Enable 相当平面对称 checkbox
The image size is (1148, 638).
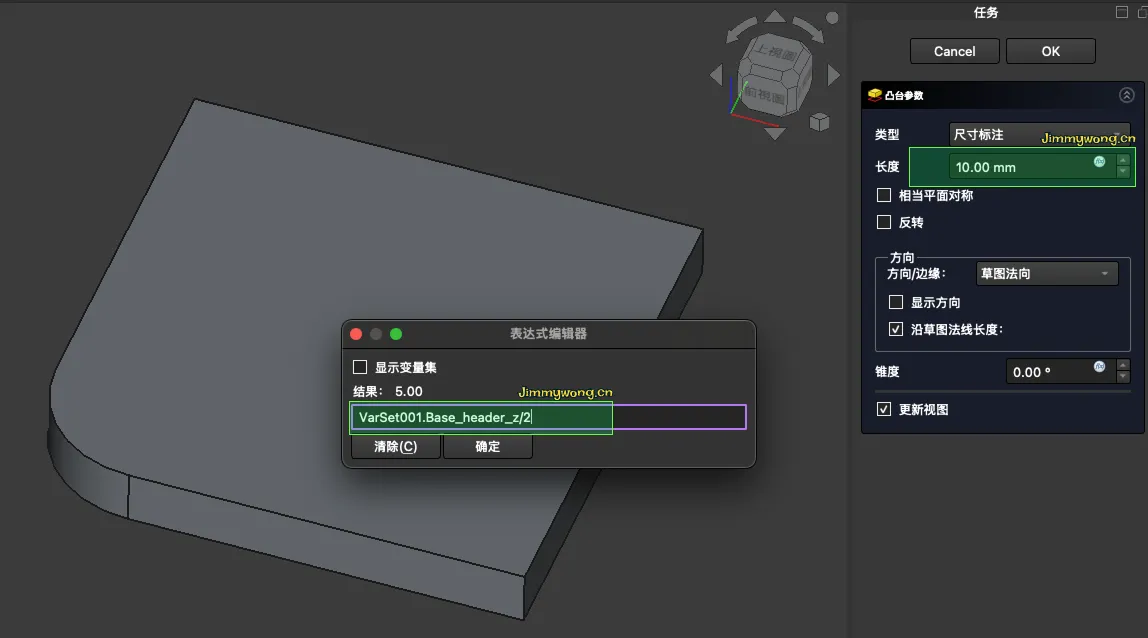click(x=884, y=196)
